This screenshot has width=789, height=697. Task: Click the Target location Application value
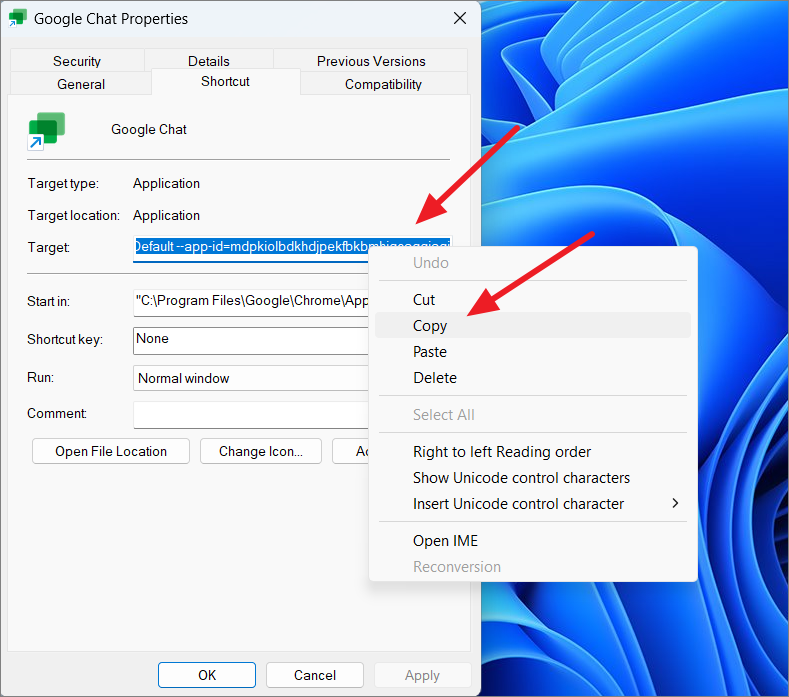click(x=167, y=215)
